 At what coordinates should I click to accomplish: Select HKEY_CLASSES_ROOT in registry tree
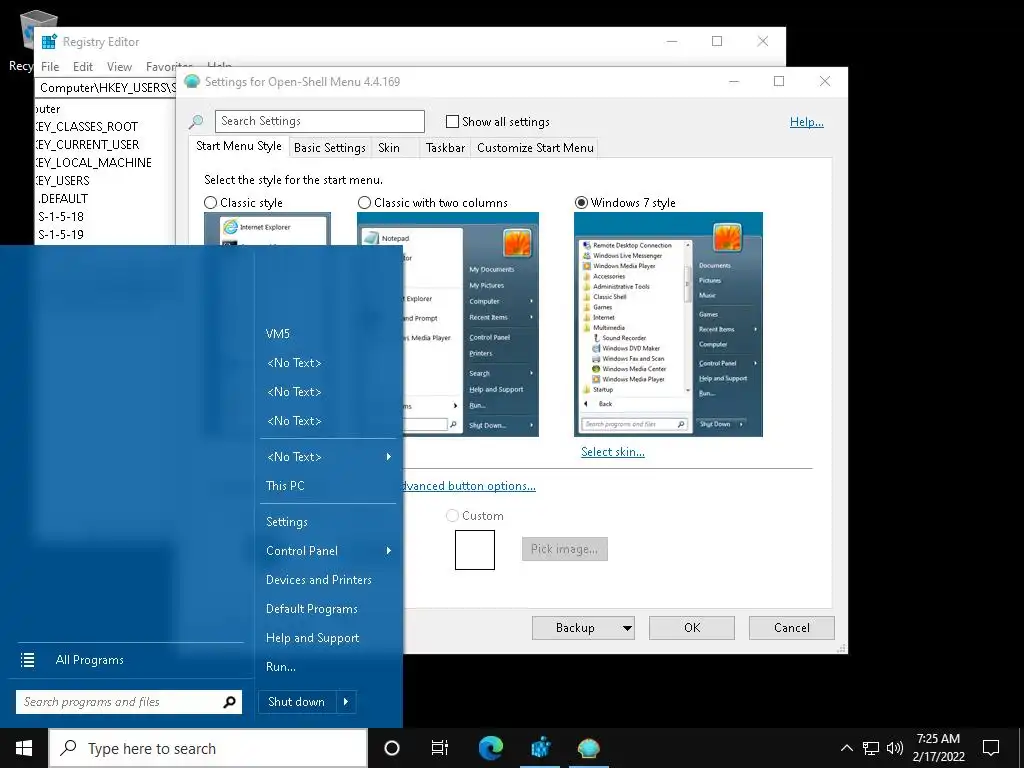[x=88, y=127]
